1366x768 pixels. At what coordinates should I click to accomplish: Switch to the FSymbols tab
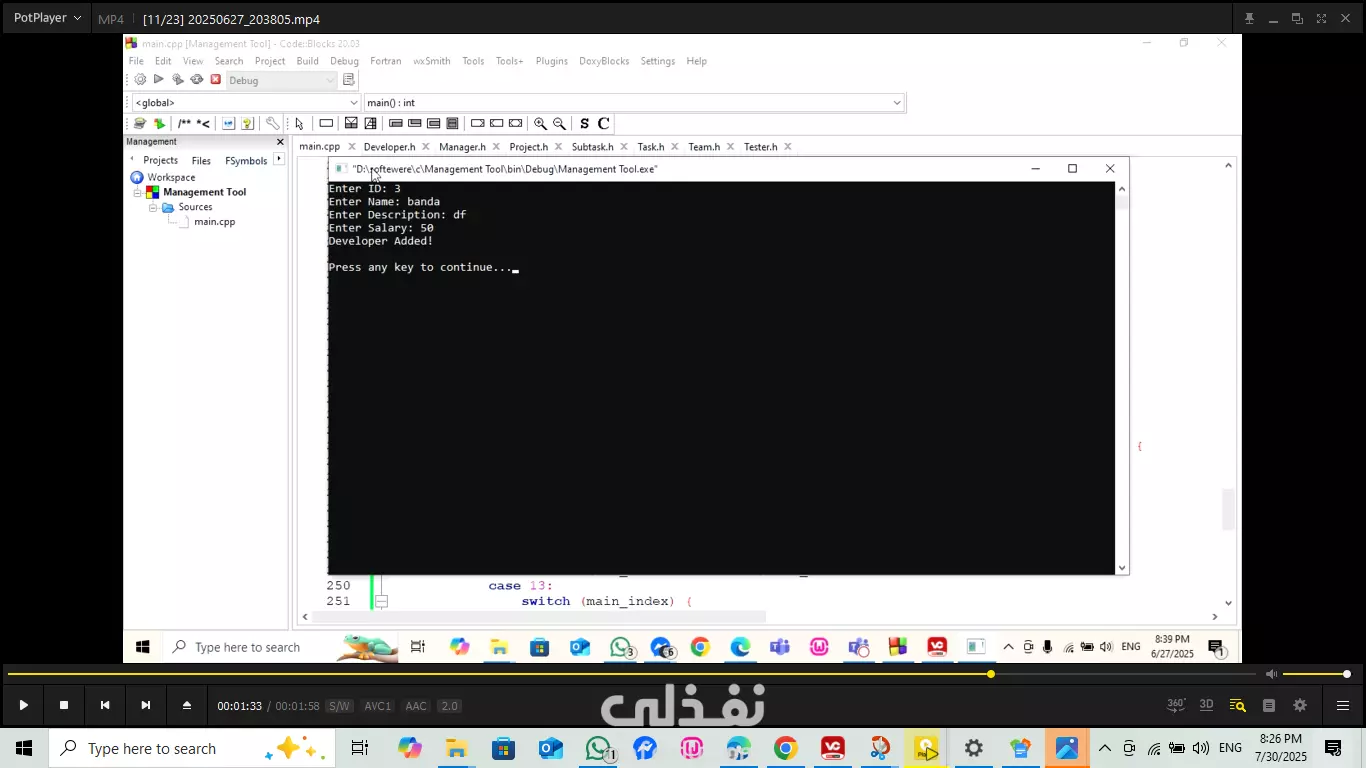tap(246, 160)
